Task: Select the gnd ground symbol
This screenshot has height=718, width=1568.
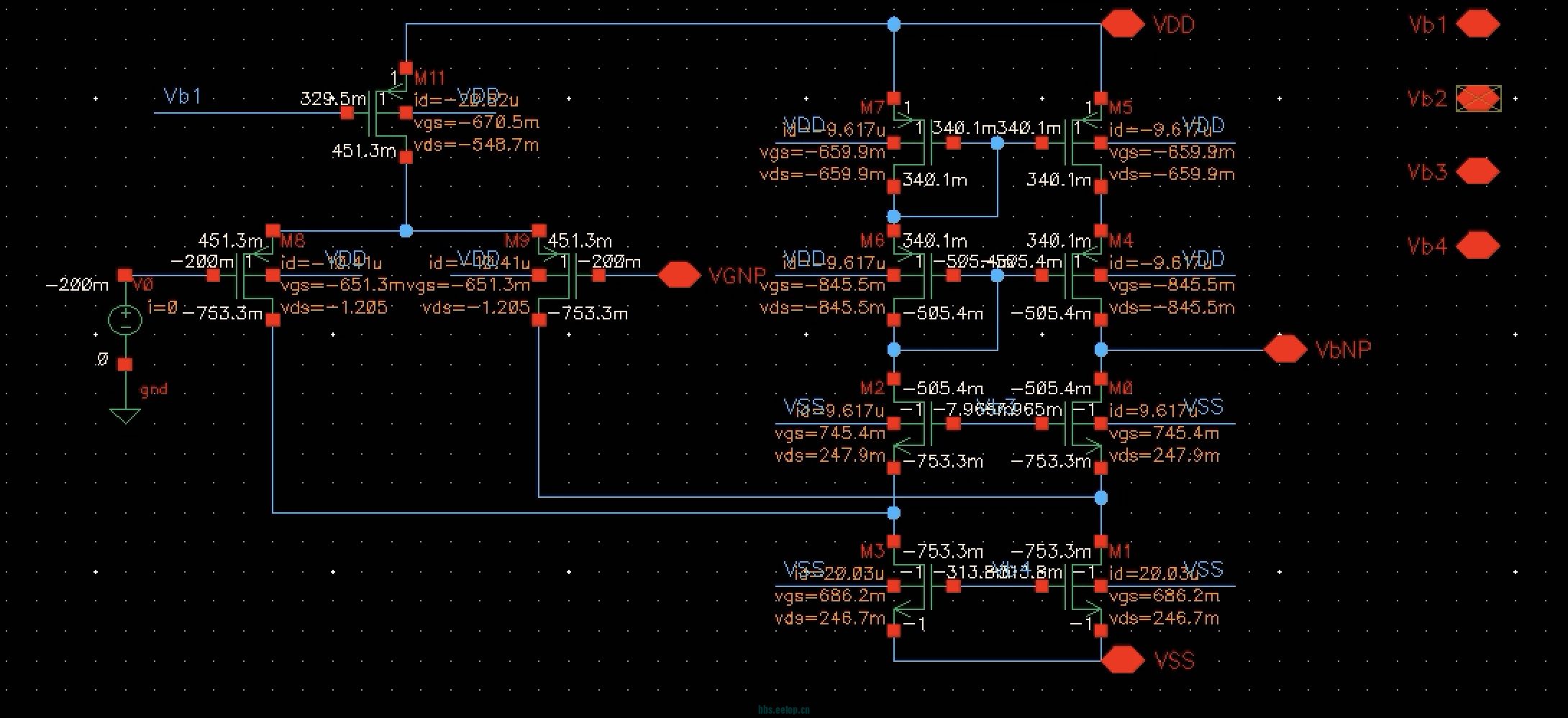Action: pyautogui.click(x=125, y=415)
